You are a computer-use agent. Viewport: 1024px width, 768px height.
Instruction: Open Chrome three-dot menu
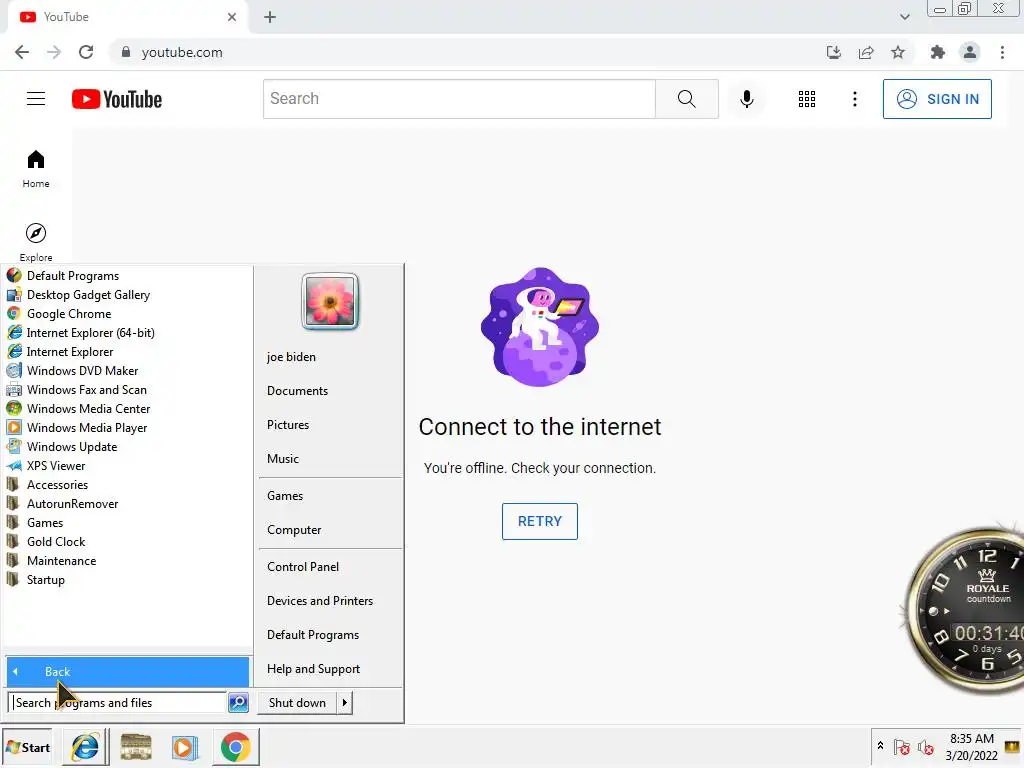coord(1002,52)
